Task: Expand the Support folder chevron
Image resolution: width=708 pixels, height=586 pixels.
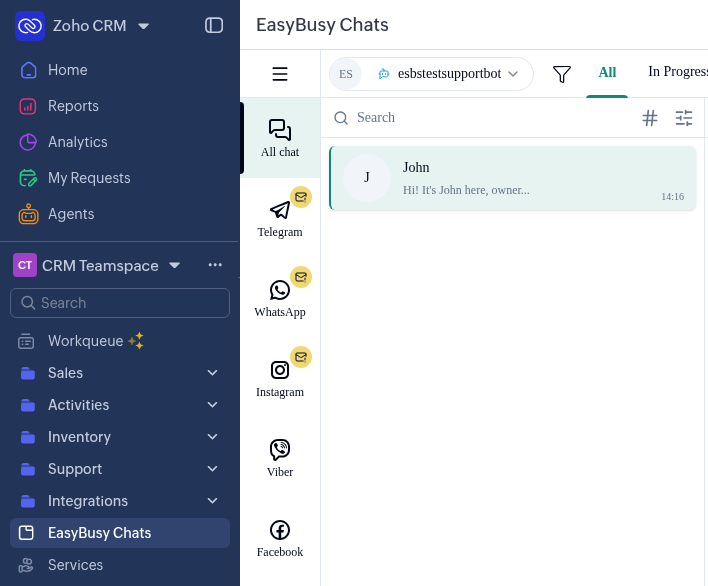Action: click(x=212, y=469)
